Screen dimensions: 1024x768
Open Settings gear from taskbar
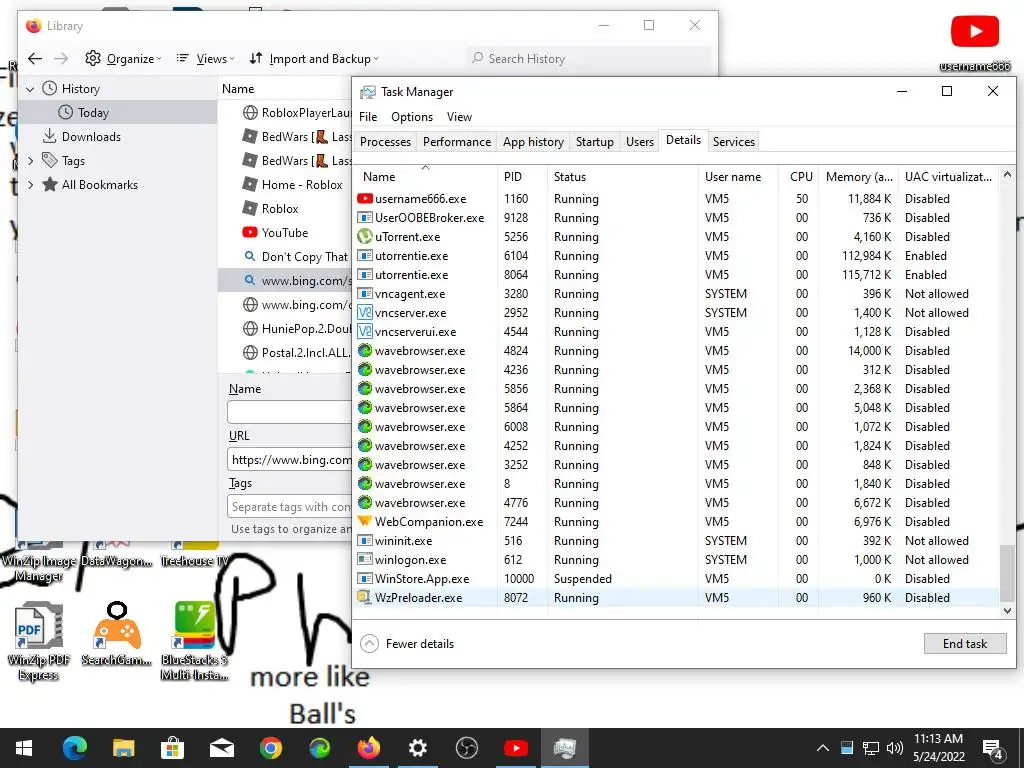pos(418,748)
